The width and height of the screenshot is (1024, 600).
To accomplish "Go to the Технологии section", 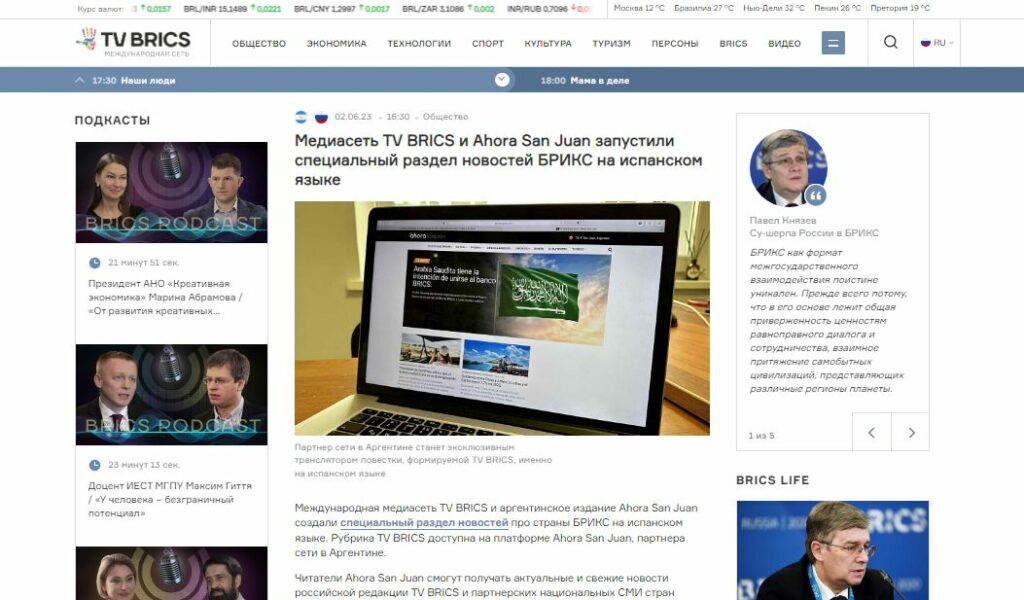I will point(419,44).
